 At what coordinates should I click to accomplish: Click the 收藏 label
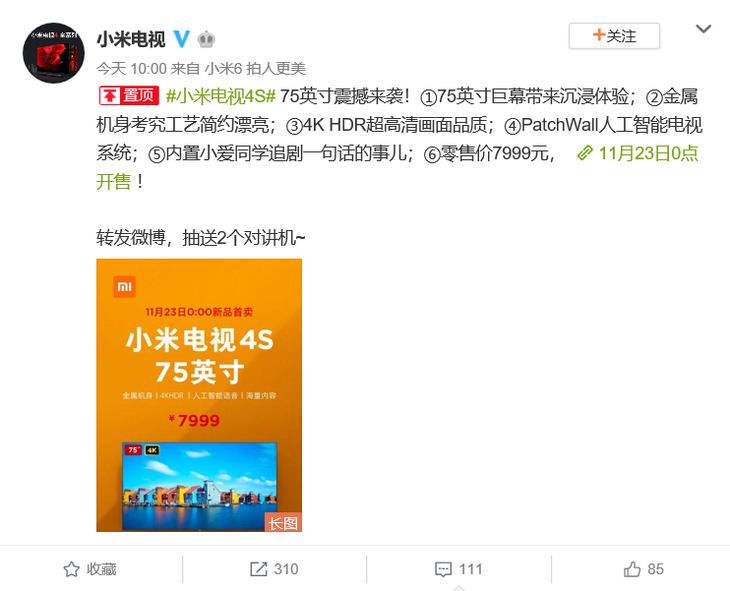[101, 569]
